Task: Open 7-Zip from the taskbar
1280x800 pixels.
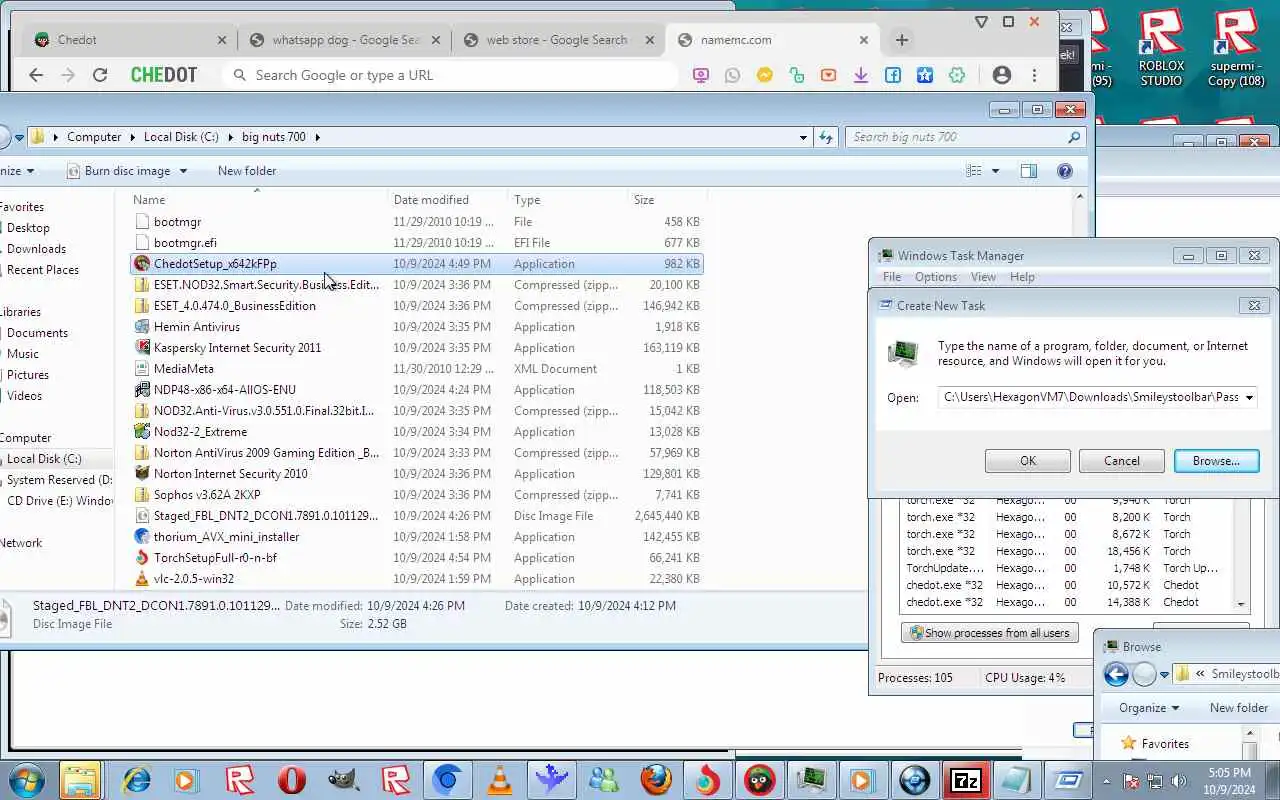Action: (x=965, y=780)
